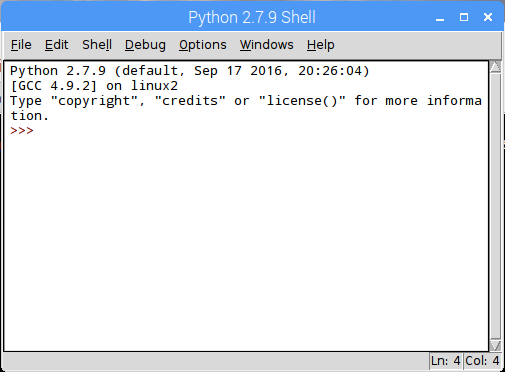Open the Options menu
The image size is (505, 372).
[x=203, y=45]
